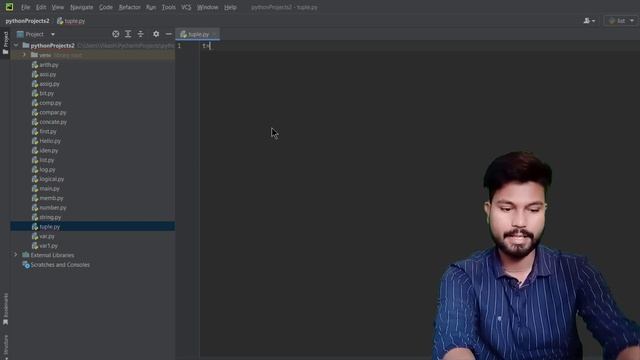
Task: Select logical.py in project tree
Action: (x=51, y=179)
